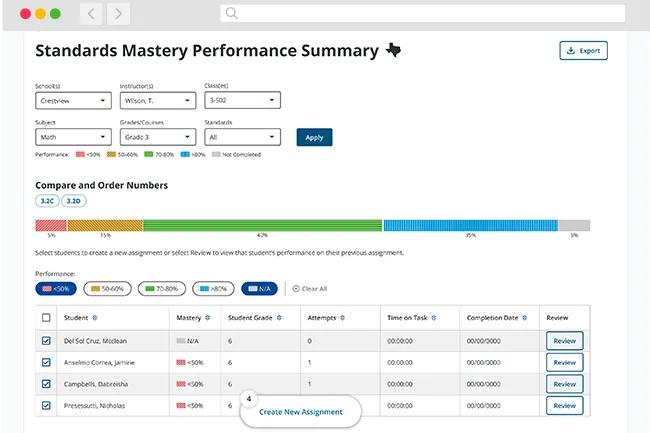
Task: Click Create New Assignment button
Action: (301, 412)
